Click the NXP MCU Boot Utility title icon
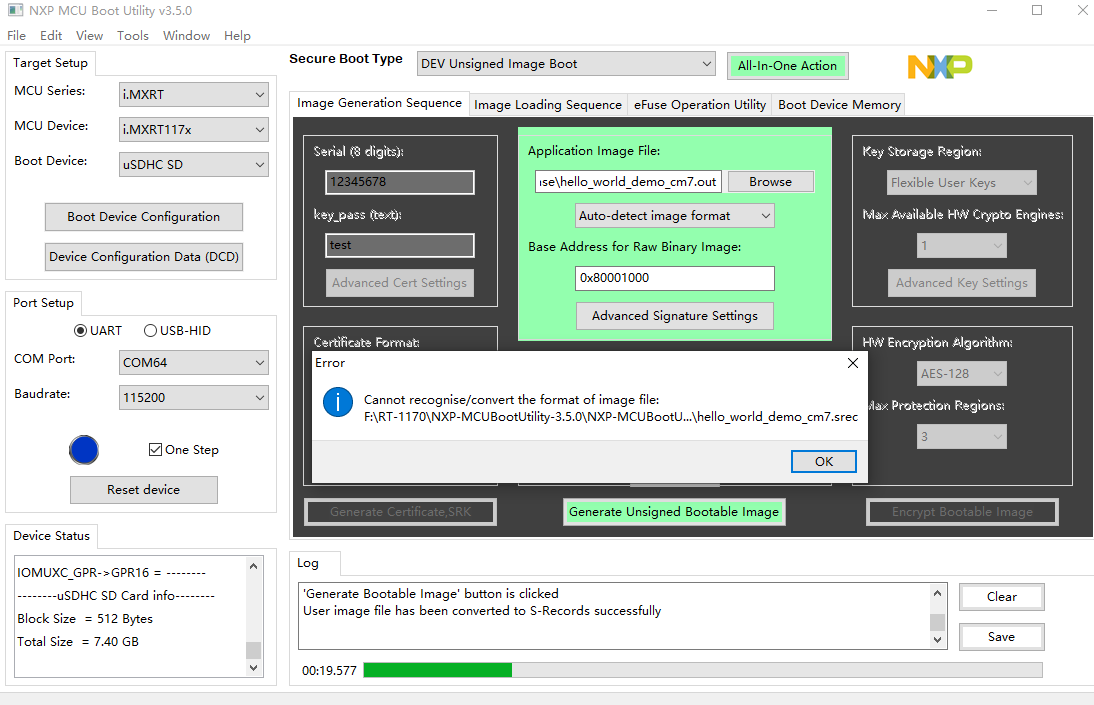1094x705 pixels. tap(15, 10)
